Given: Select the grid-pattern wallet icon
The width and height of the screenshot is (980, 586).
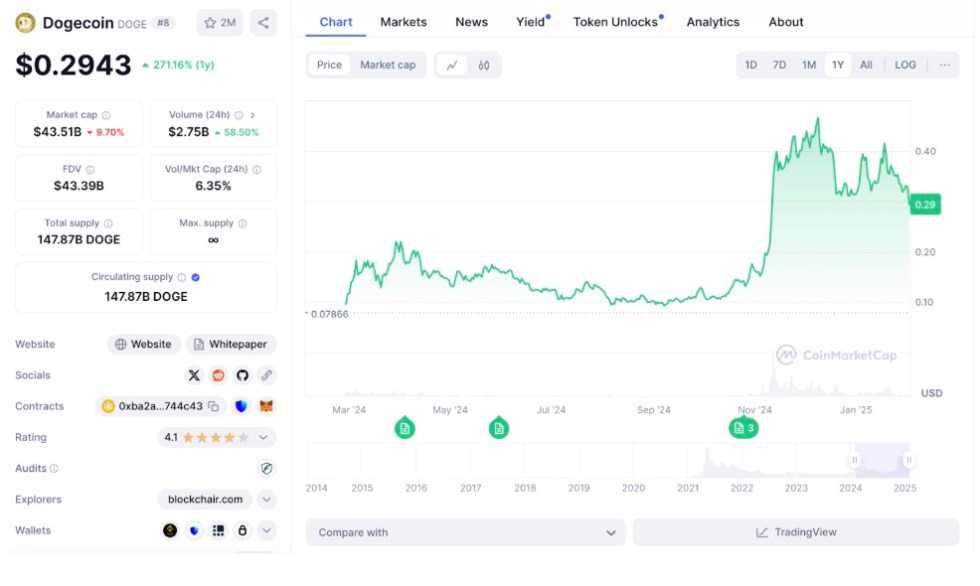Looking at the screenshot, I should point(218,530).
